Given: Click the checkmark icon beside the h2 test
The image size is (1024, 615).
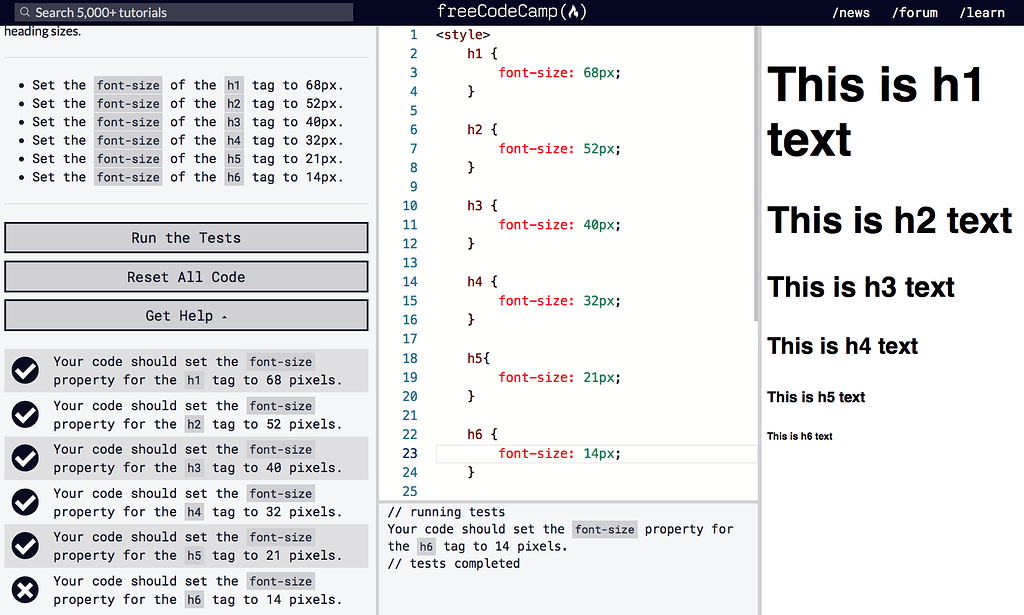Looking at the screenshot, I should click(x=25, y=414).
